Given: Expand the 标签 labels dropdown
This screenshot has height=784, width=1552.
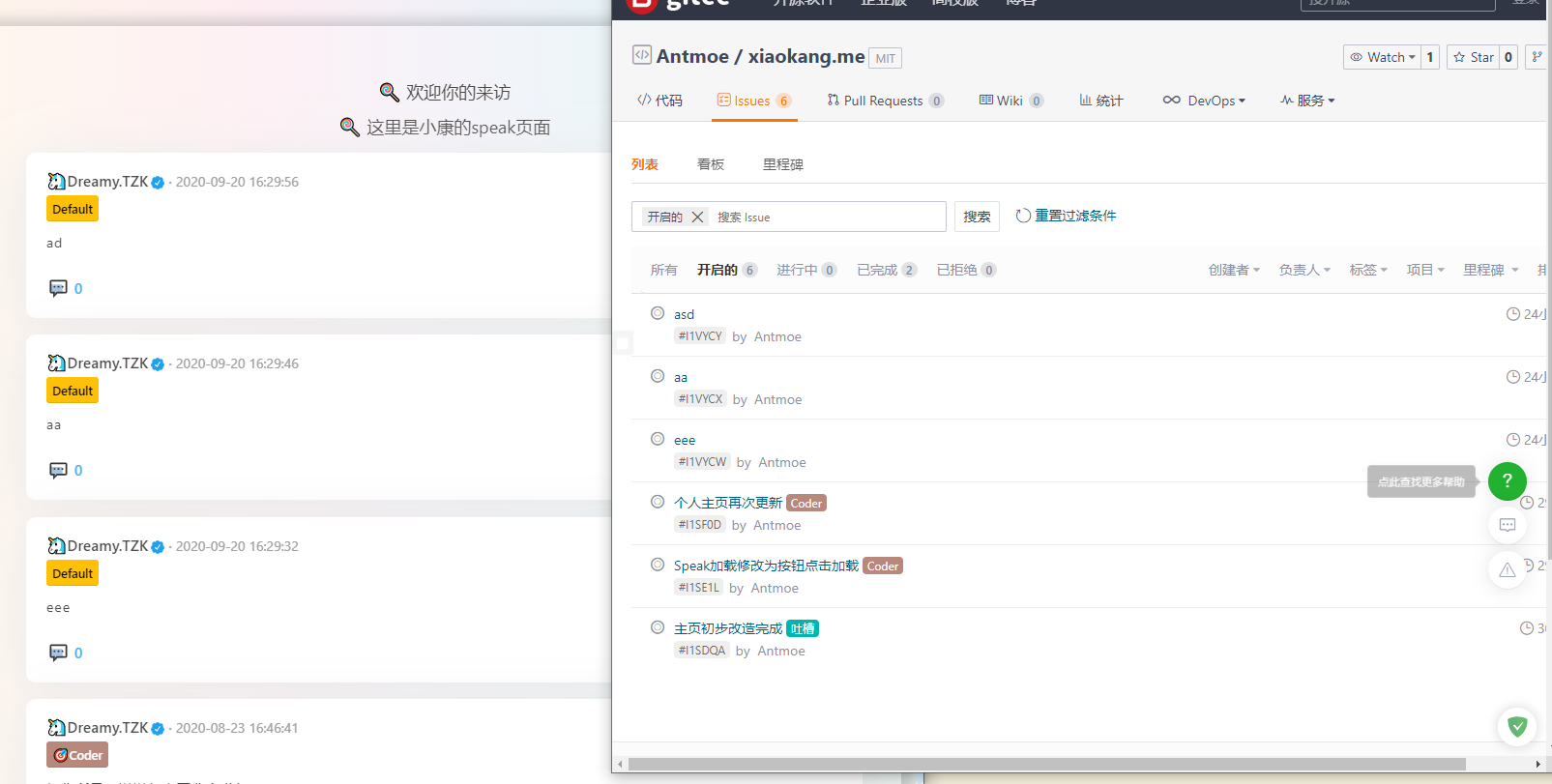Looking at the screenshot, I should 1368,270.
